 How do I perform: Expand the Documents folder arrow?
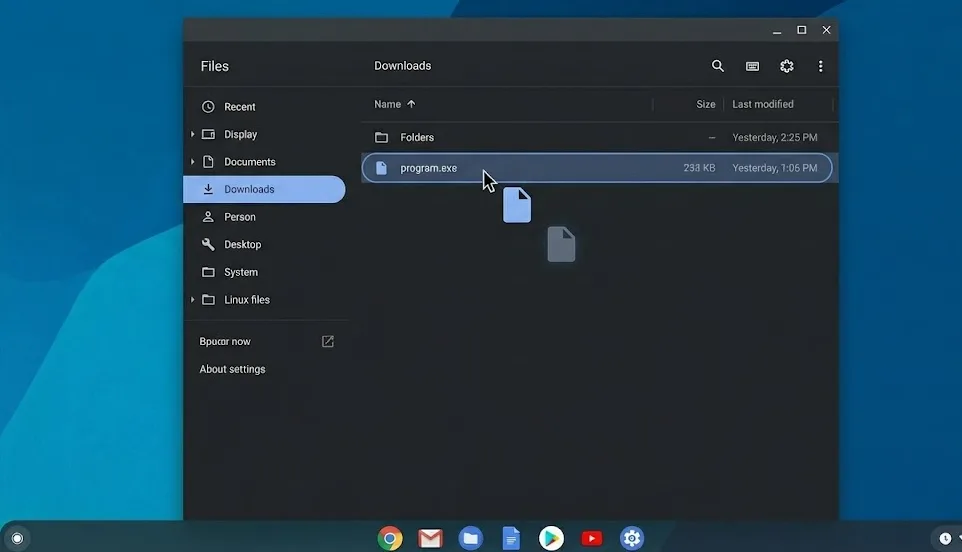click(192, 162)
